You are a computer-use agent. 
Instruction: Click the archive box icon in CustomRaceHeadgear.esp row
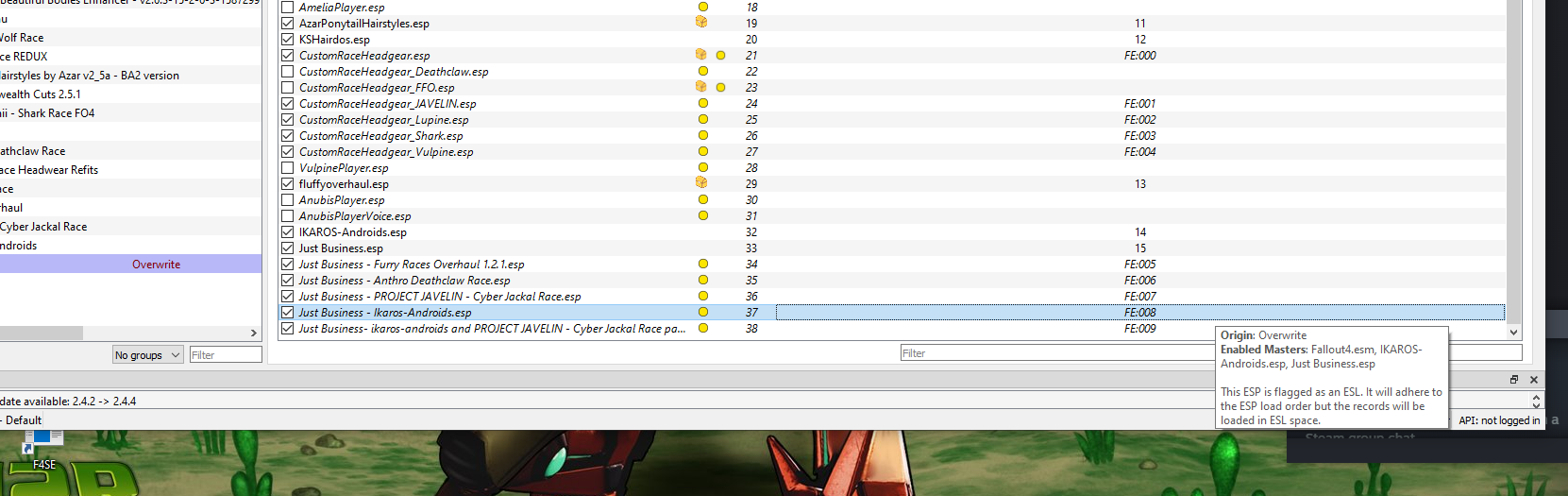(701, 55)
